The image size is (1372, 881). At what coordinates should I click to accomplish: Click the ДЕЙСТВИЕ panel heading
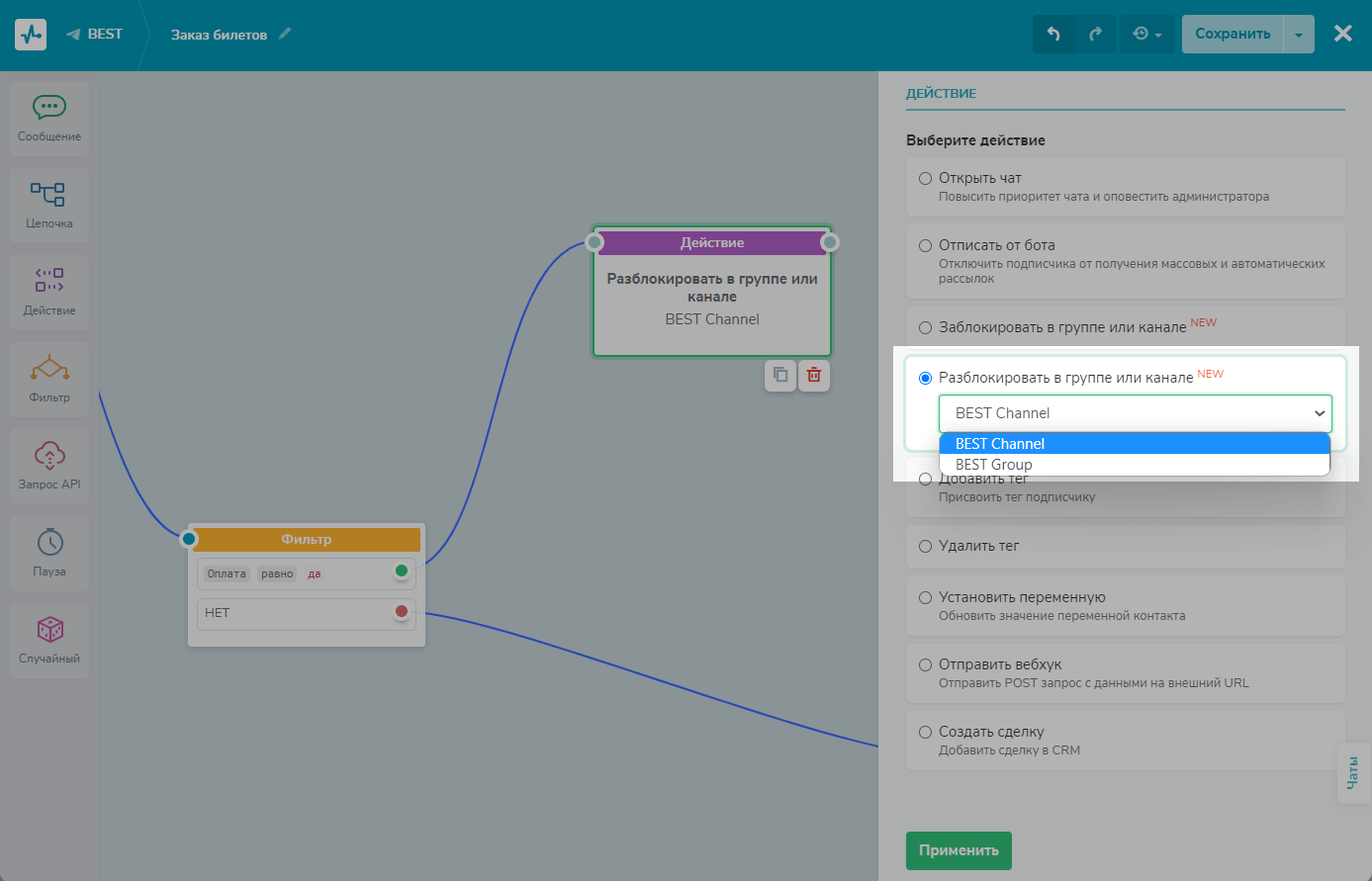pos(941,93)
